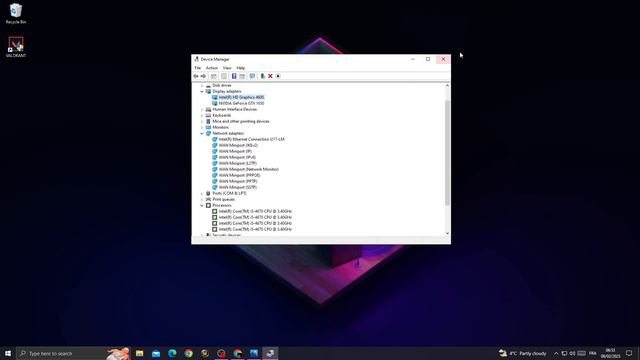640x360 pixels.
Task: Open the Windows Start menu
Action: (8, 353)
